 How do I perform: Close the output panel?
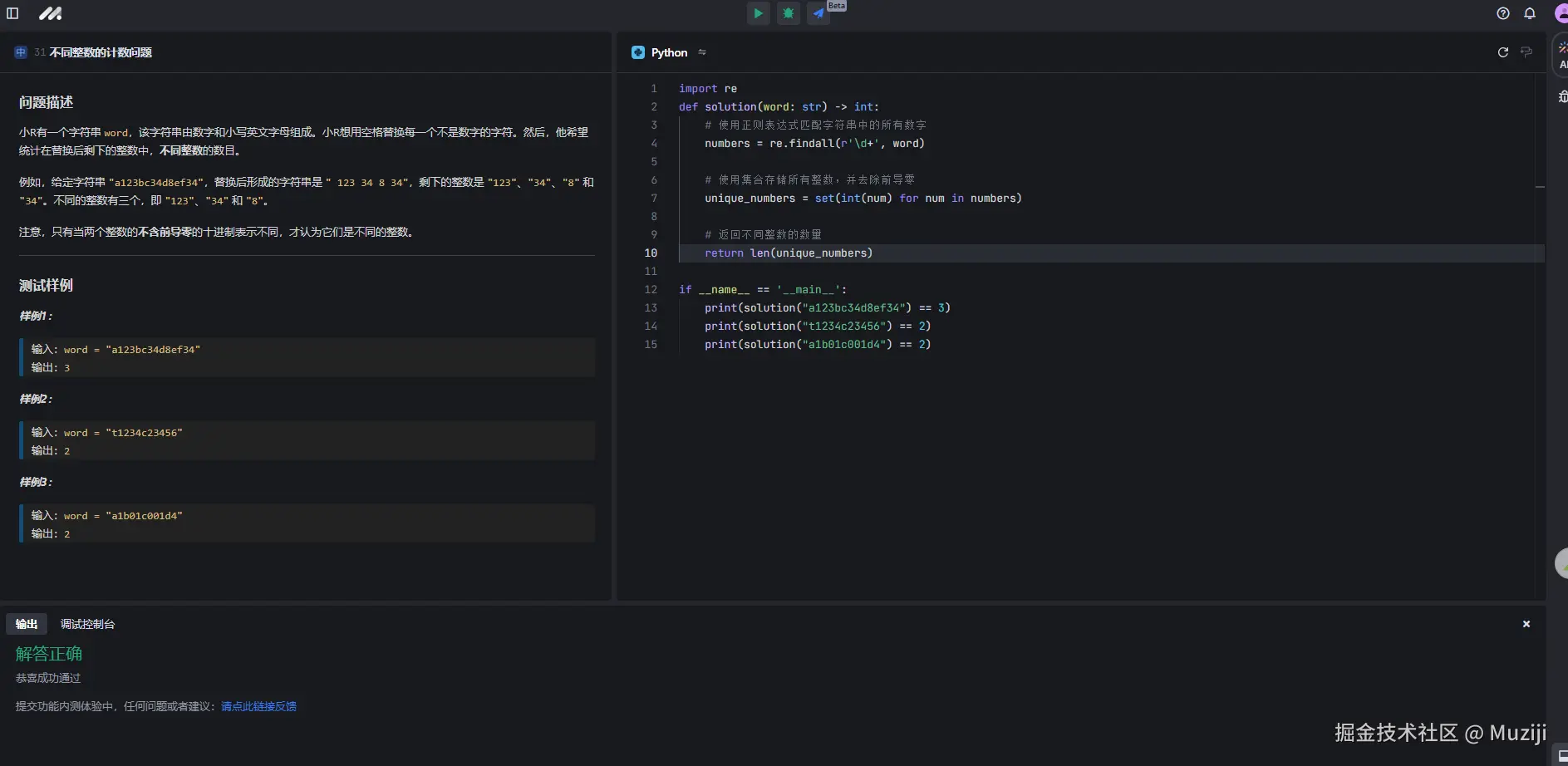tap(1526, 624)
